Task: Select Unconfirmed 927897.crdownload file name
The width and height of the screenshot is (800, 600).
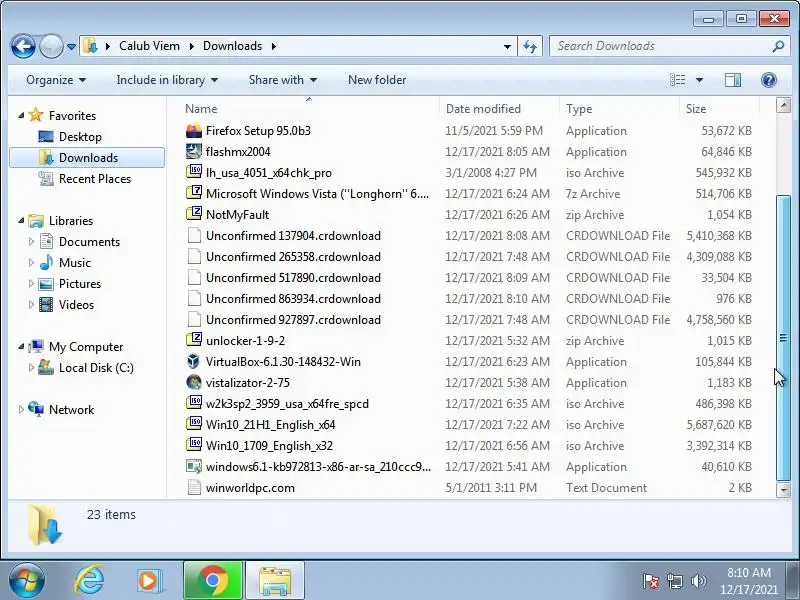Action: (x=293, y=319)
